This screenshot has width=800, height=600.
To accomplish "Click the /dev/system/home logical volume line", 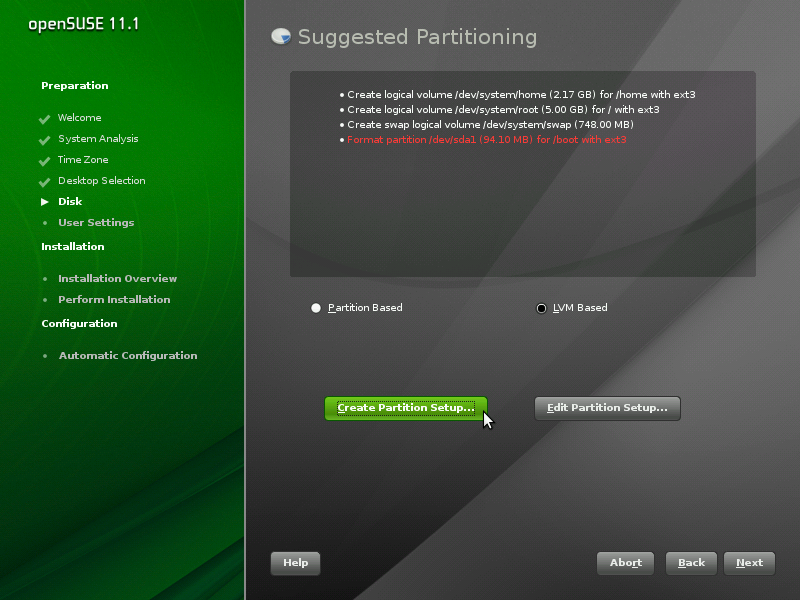I will click(521, 95).
